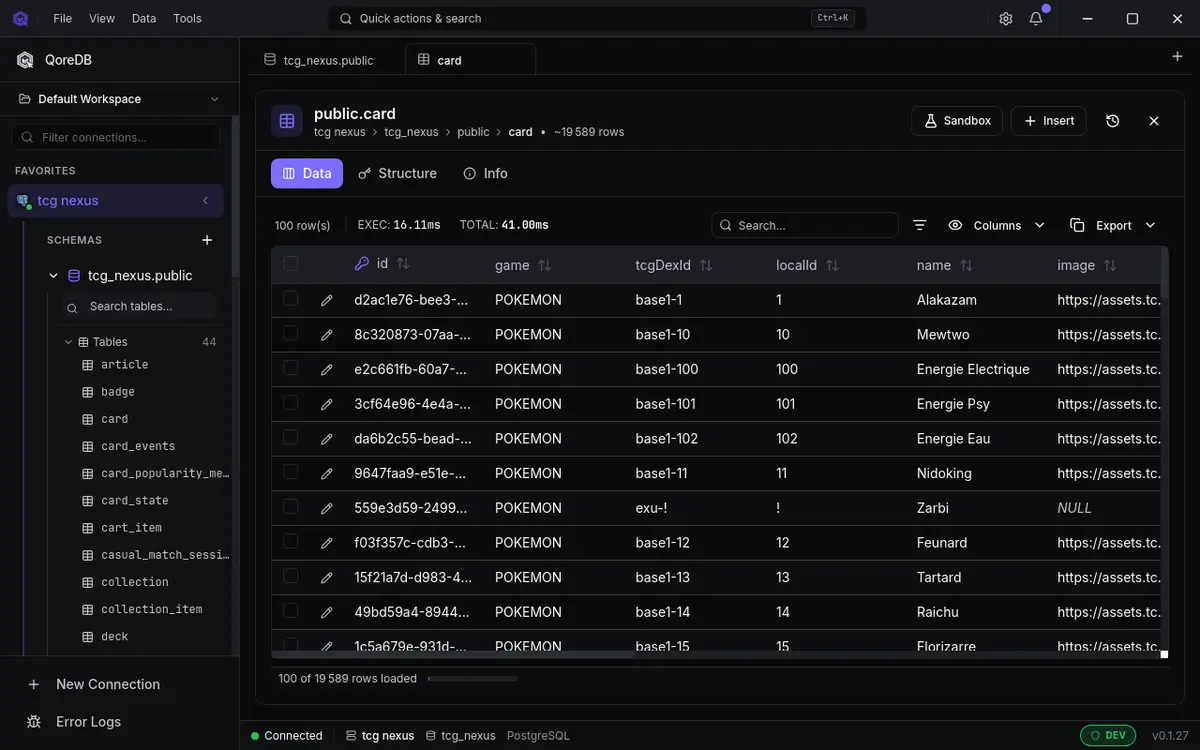Open the card_events table

point(138,446)
